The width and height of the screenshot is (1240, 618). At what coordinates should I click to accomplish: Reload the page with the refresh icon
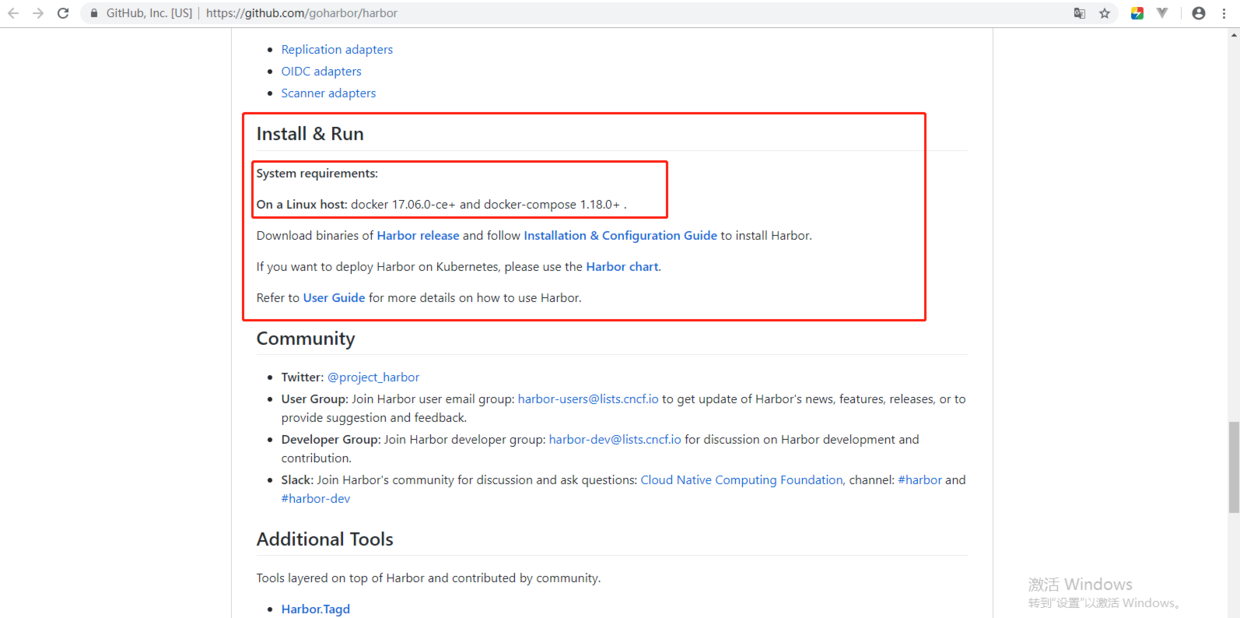[63, 13]
